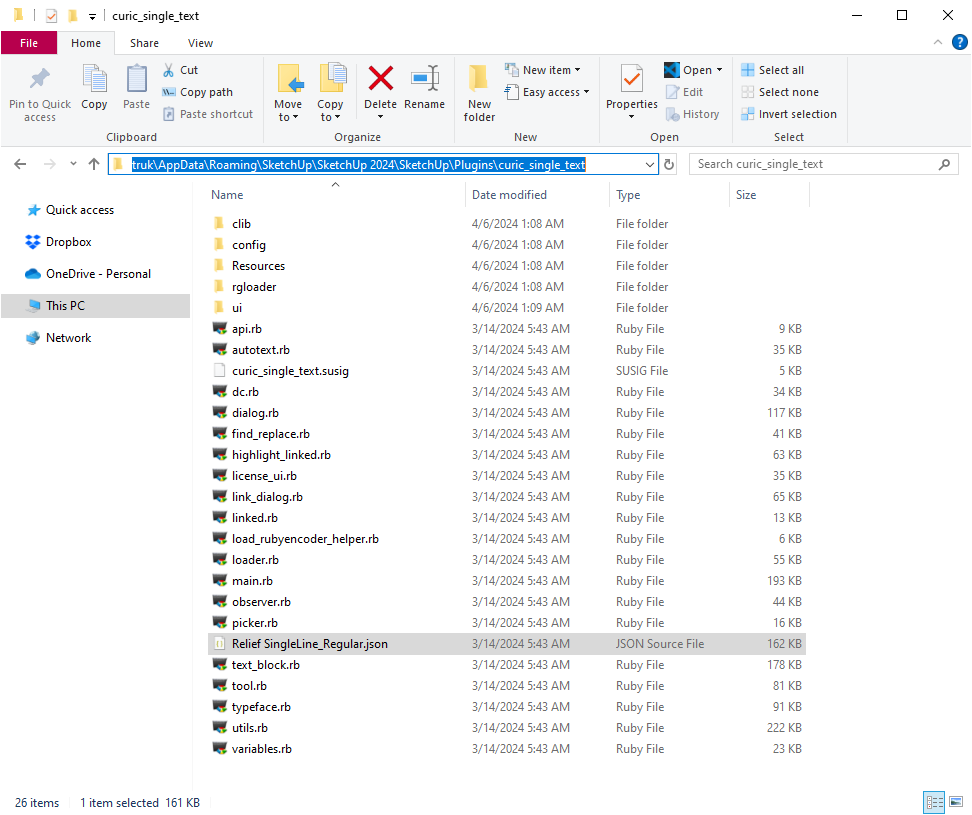Click the Copy ribbon icon

(x=94, y=79)
